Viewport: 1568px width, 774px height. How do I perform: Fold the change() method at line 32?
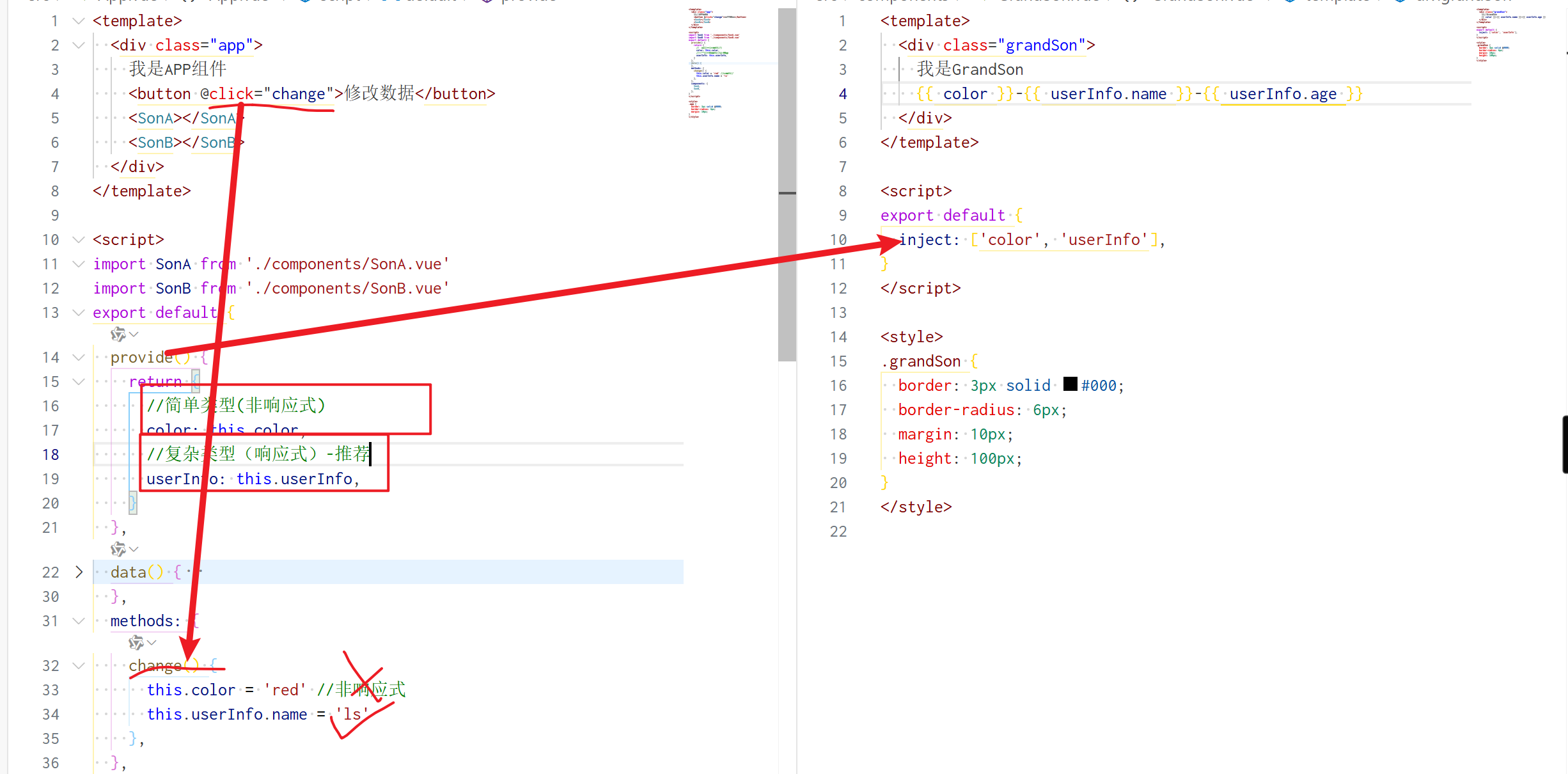point(79,666)
